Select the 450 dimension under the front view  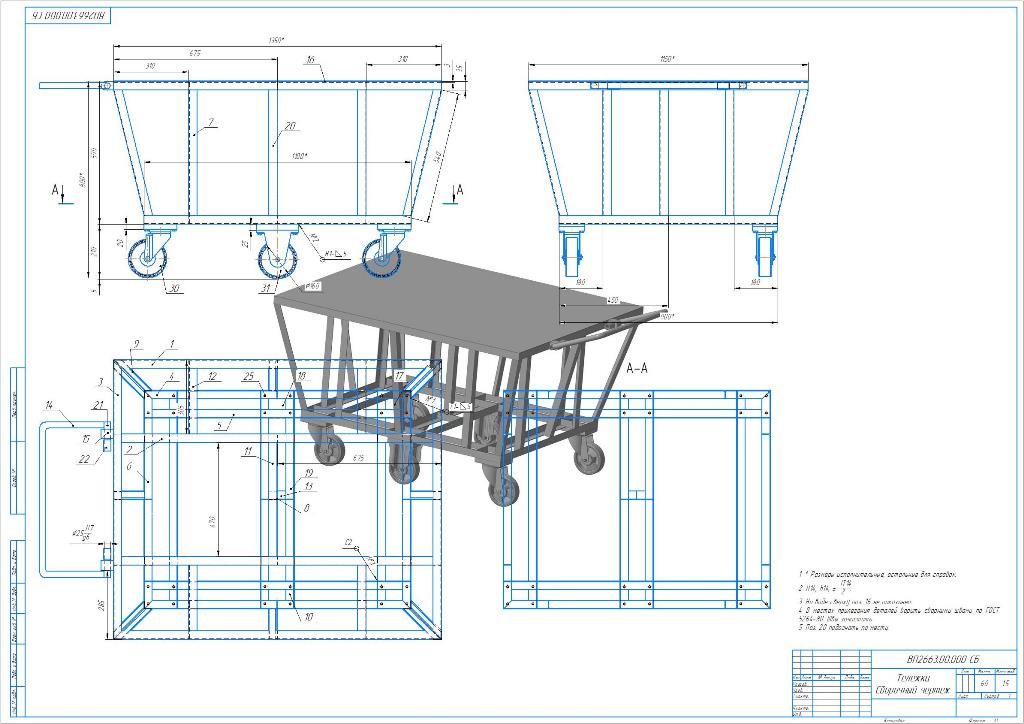coord(613,301)
